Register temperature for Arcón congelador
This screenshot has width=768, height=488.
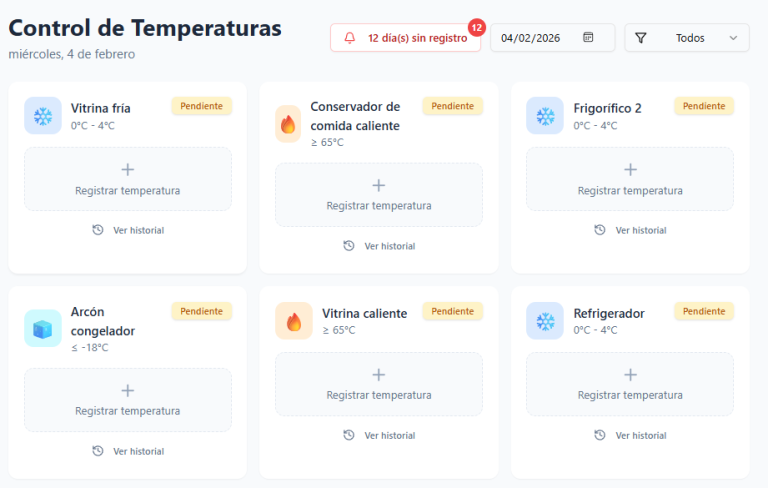[x=128, y=400]
